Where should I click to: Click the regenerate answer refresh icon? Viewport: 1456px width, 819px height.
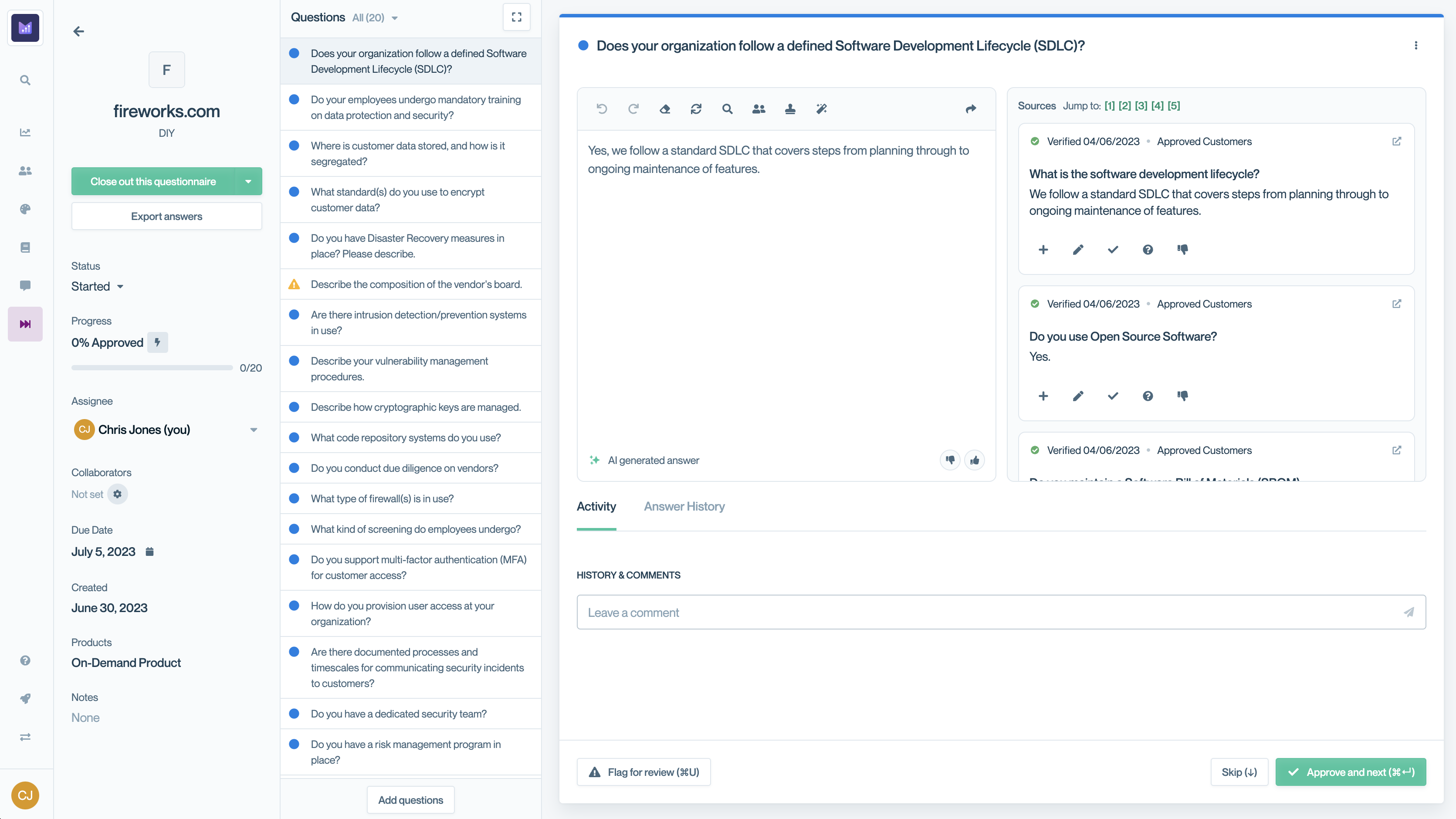pos(696,109)
